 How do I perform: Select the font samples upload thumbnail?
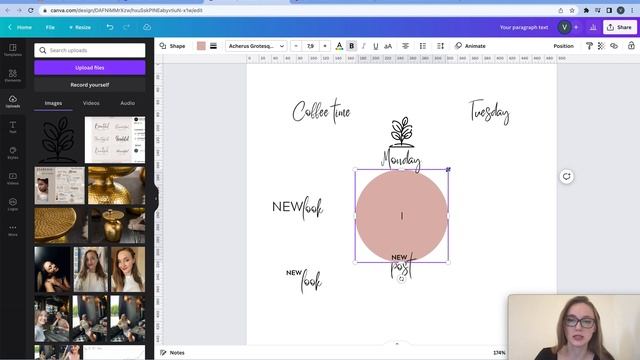[115, 140]
